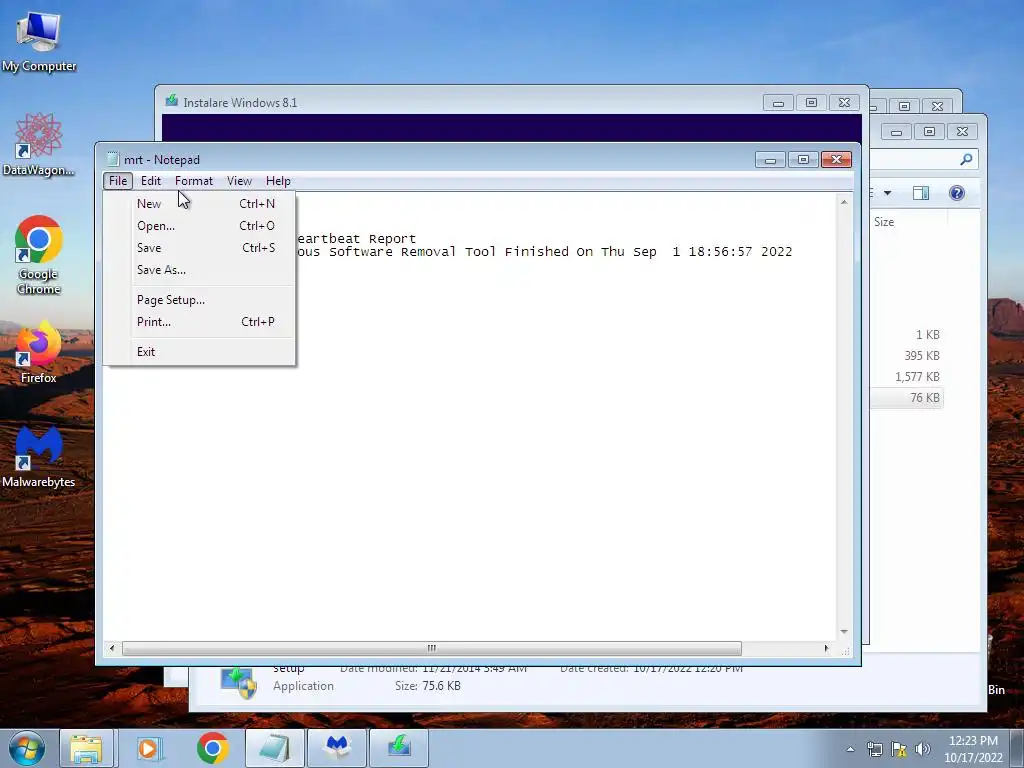
Task: Open Chrome from the taskbar
Action: (212, 748)
